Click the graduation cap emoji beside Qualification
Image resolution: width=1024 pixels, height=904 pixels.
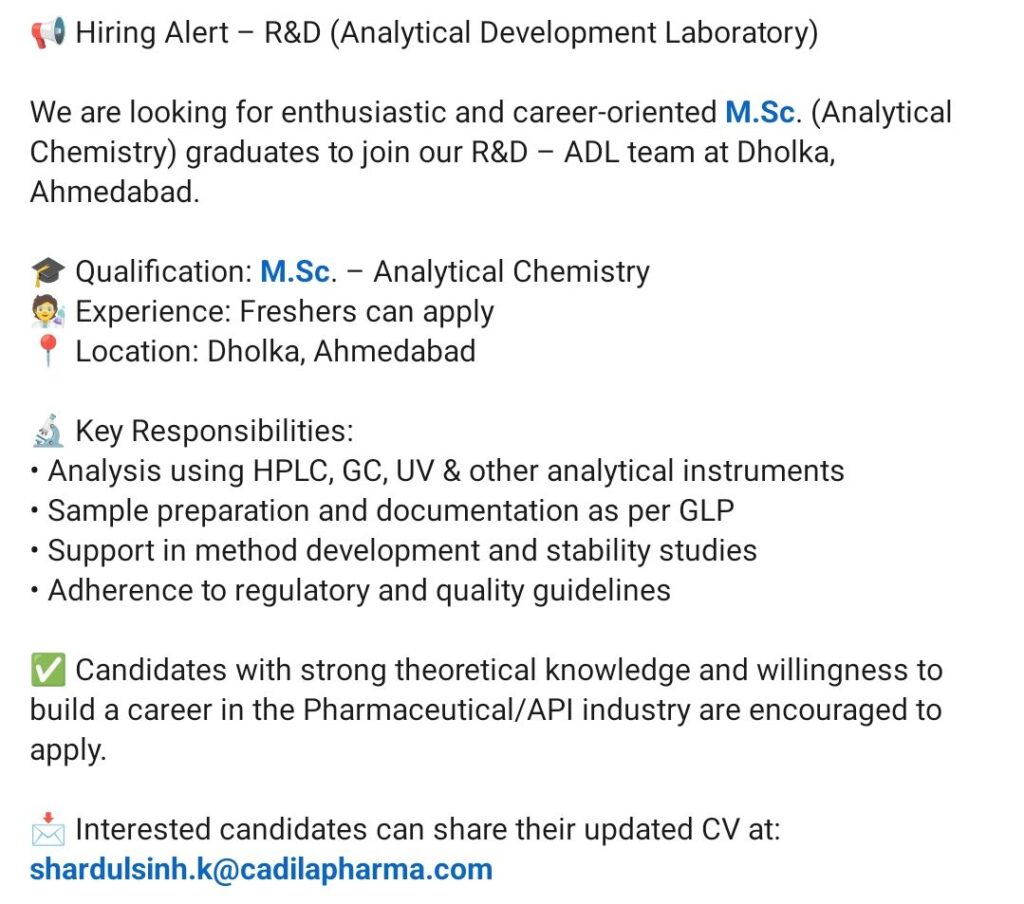[48, 272]
